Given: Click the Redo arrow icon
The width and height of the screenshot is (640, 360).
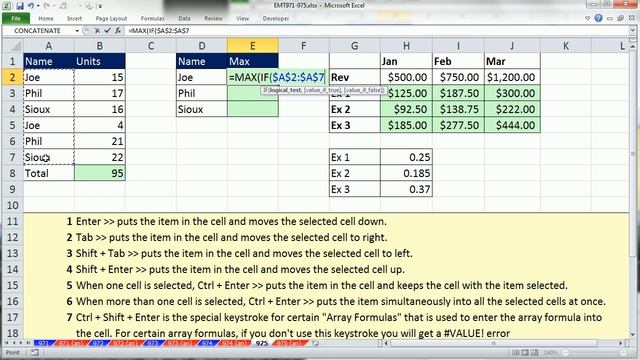Looking at the screenshot, I should pos(47,6).
